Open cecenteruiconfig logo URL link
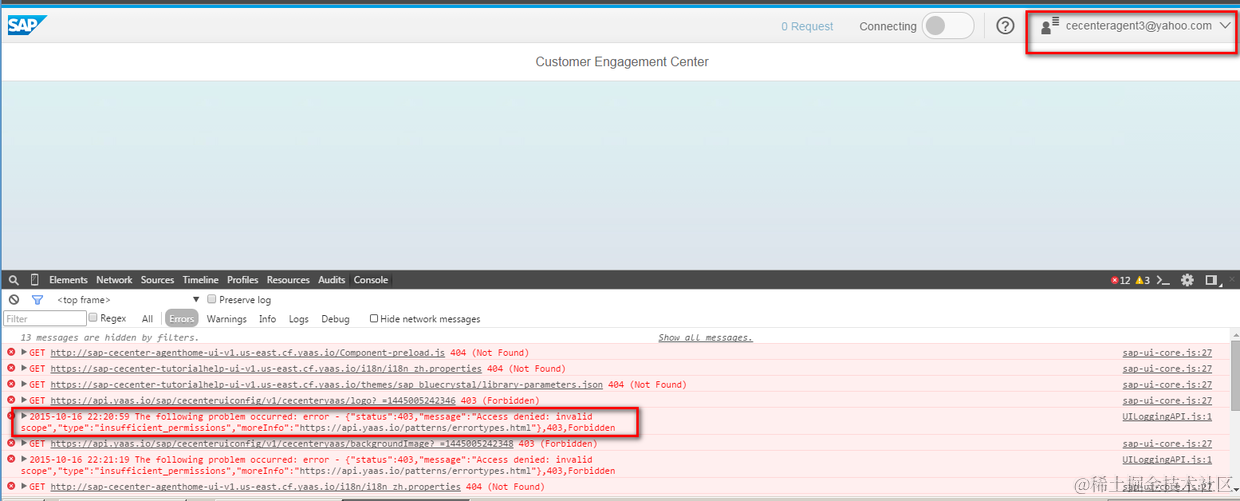 point(253,400)
